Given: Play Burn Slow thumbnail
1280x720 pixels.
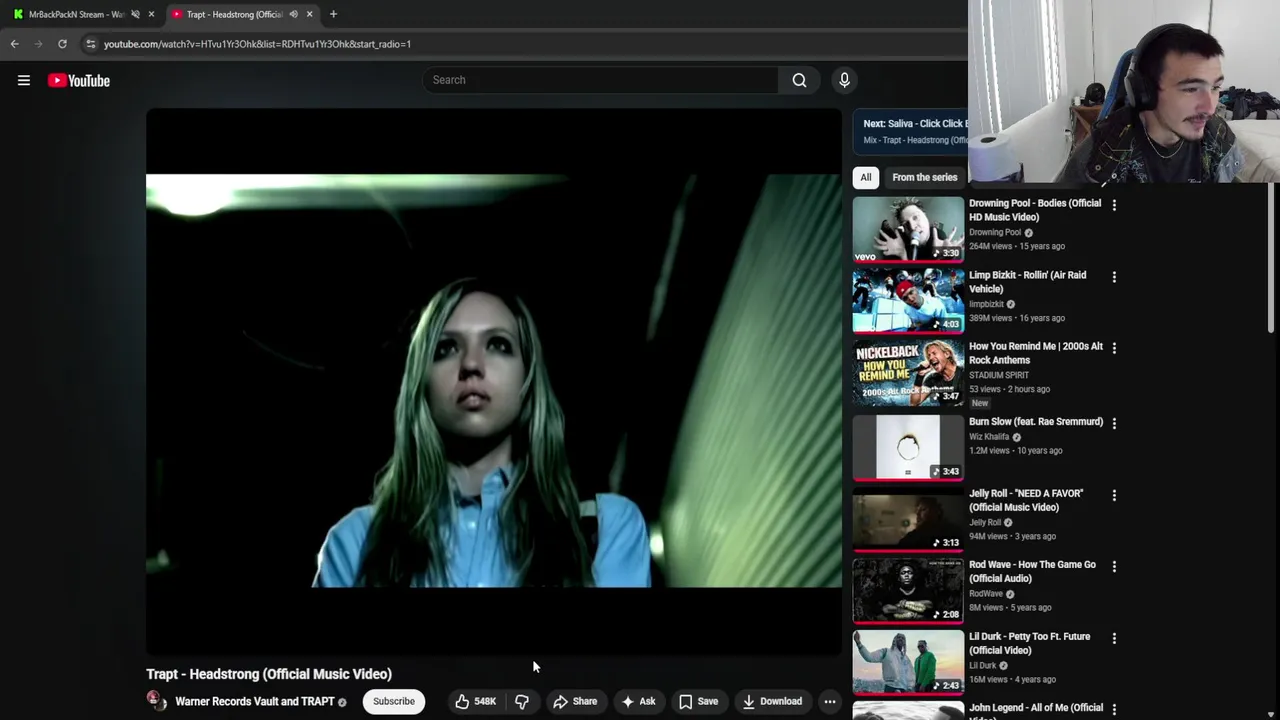Looking at the screenshot, I should (x=908, y=447).
